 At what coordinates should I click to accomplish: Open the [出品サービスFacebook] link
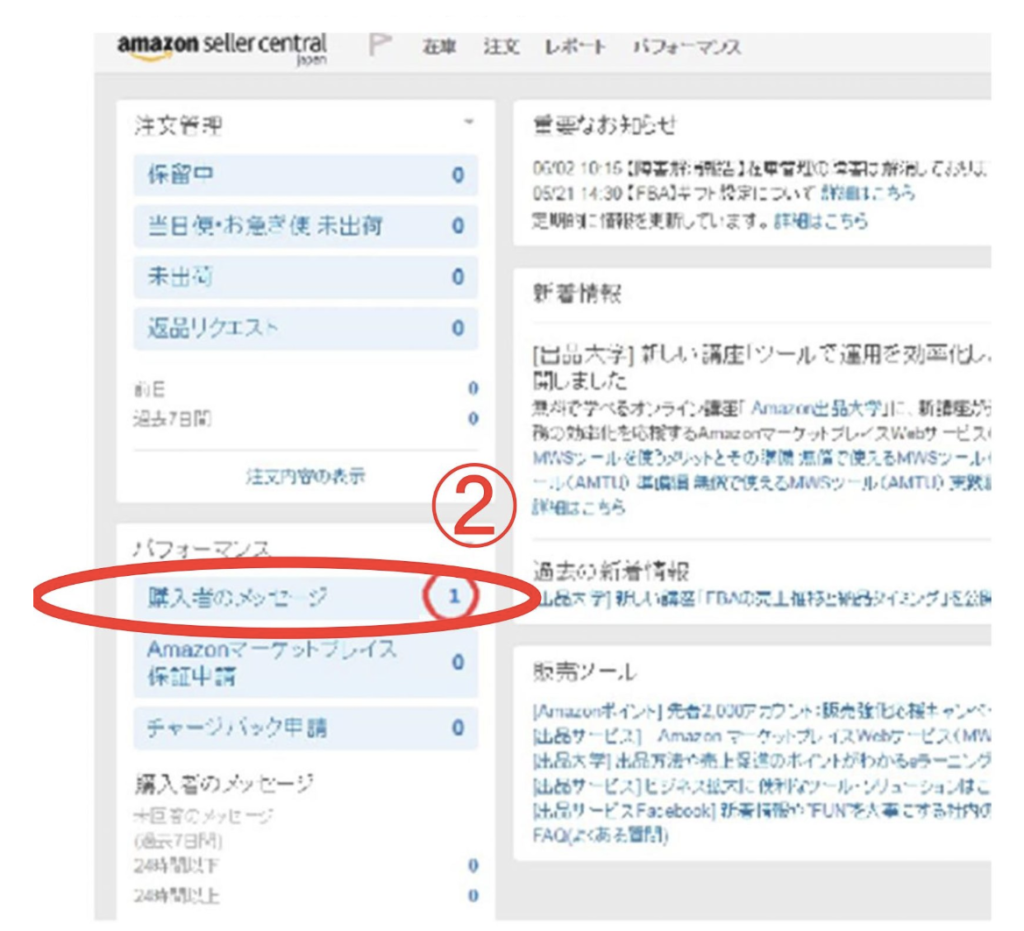point(761,810)
